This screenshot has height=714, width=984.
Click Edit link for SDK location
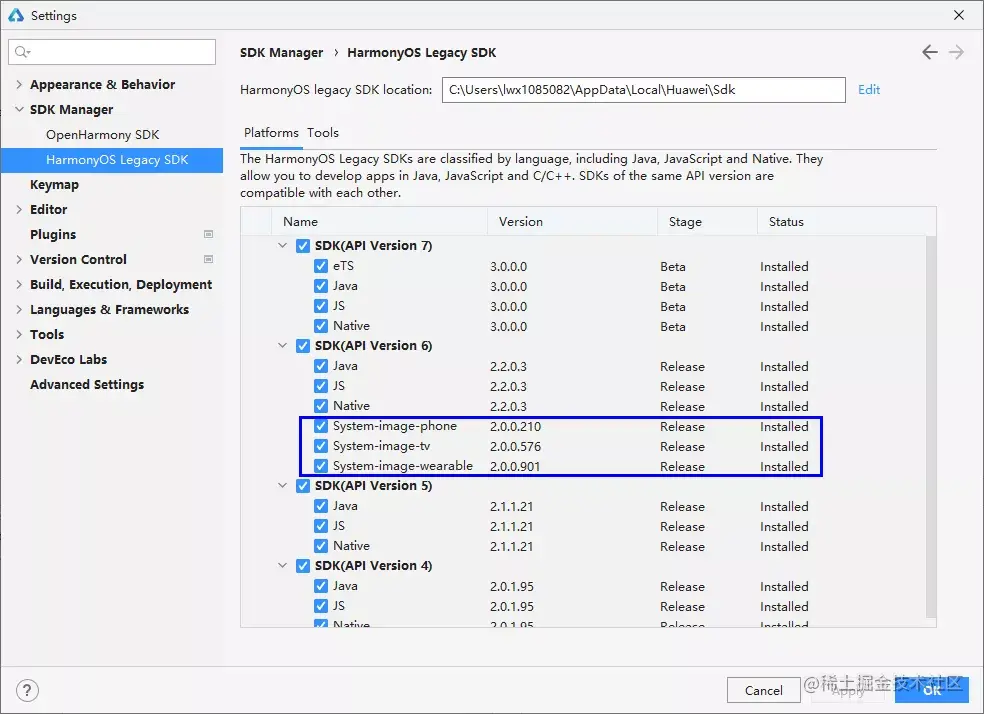coord(869,90)
